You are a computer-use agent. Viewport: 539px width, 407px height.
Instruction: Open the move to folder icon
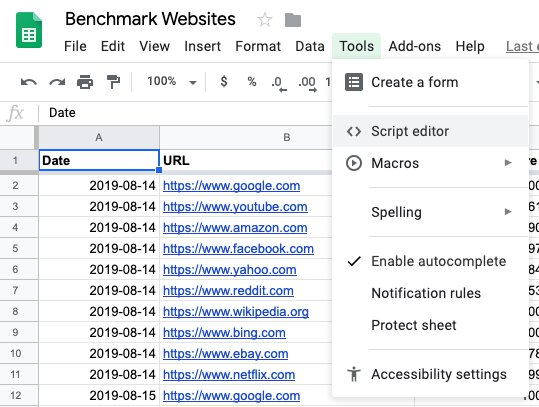293,20
